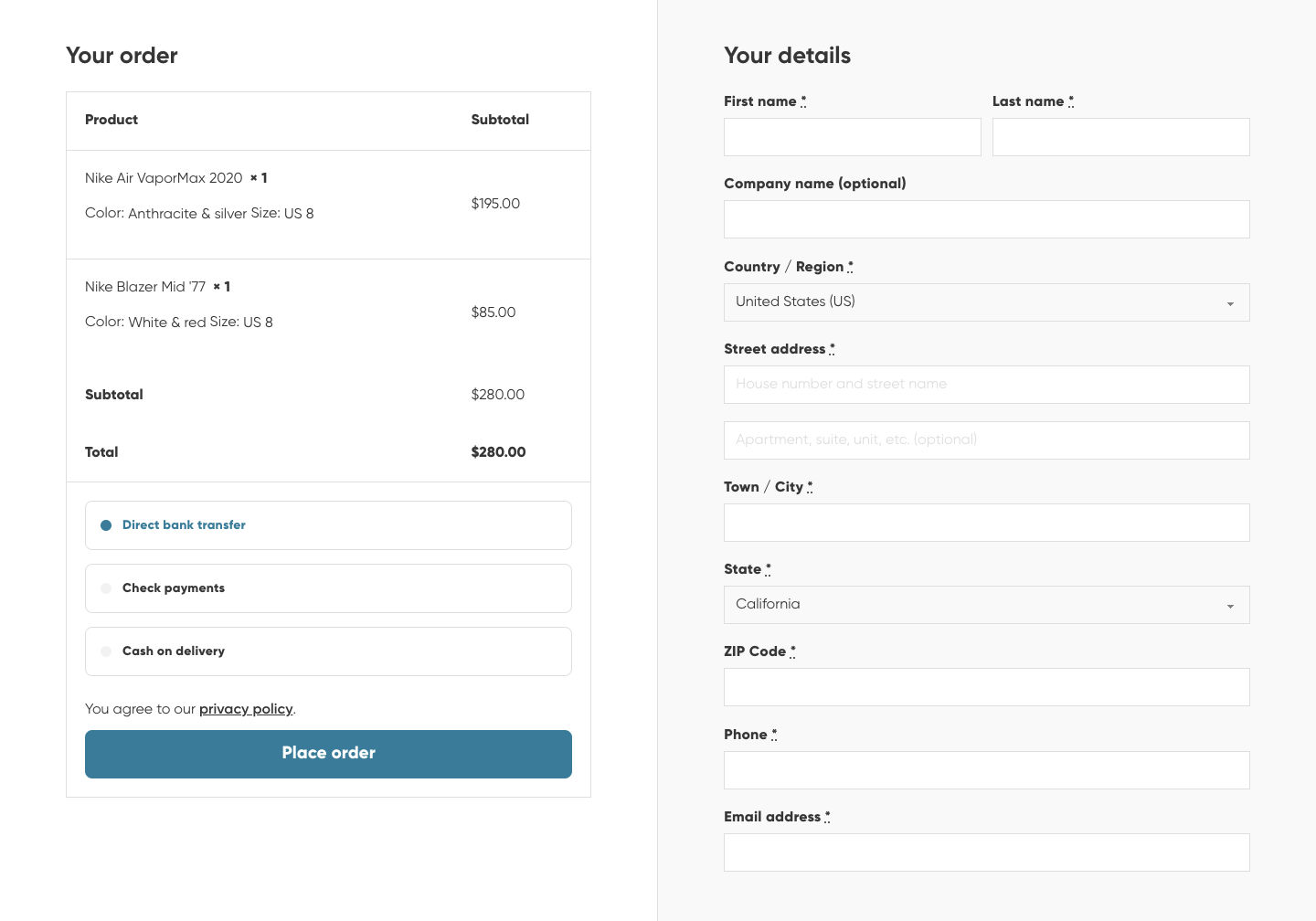Click the Nike Air VaporMax 2020 product name

[164, 178]
